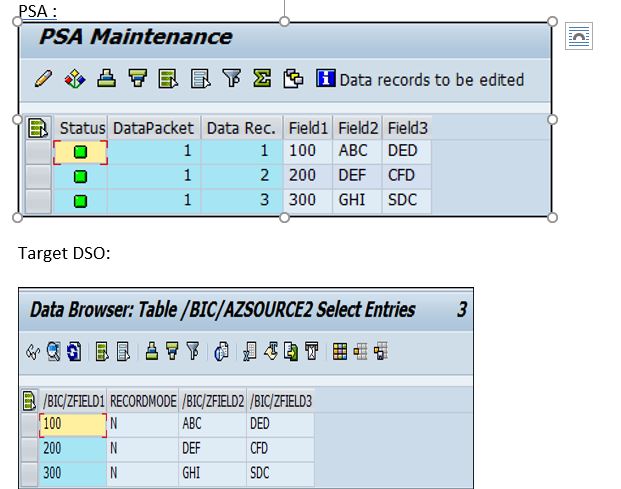Click the Data Rec. column header
Screen dimensions: 621x489
pyautogui.click(x=242, y=128)
